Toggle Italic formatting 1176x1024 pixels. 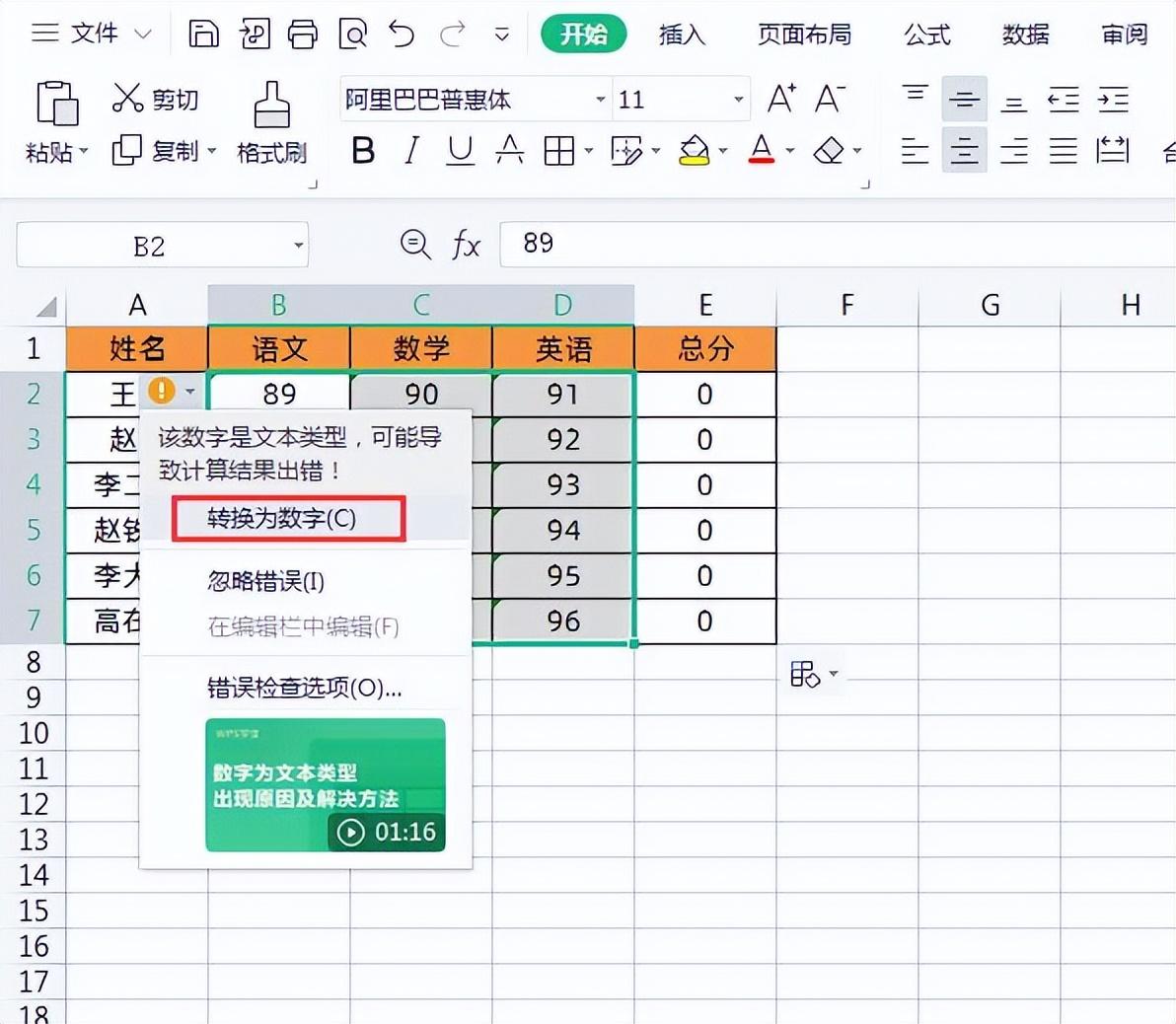[411, 151]
